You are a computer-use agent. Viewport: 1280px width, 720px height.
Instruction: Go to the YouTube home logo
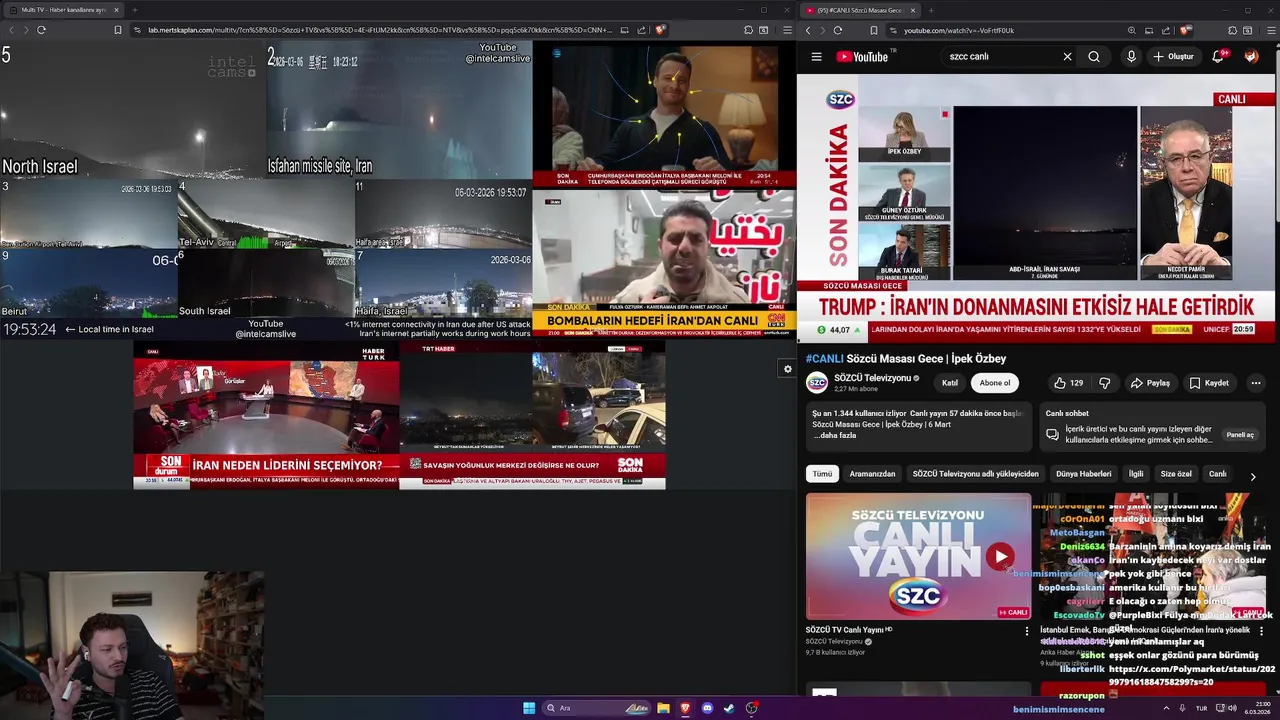click(x=862, y=57)
